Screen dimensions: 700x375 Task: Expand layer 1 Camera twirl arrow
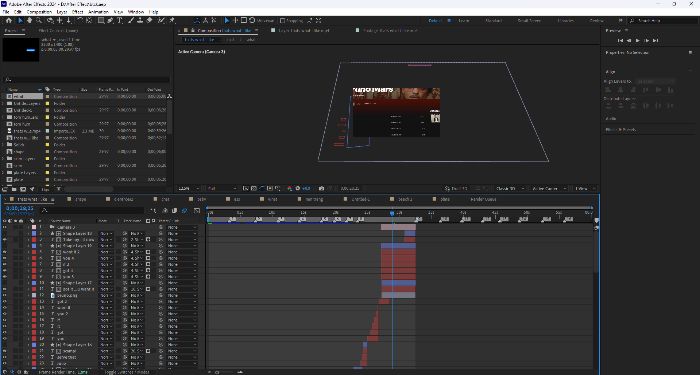(x=29, y=227)
